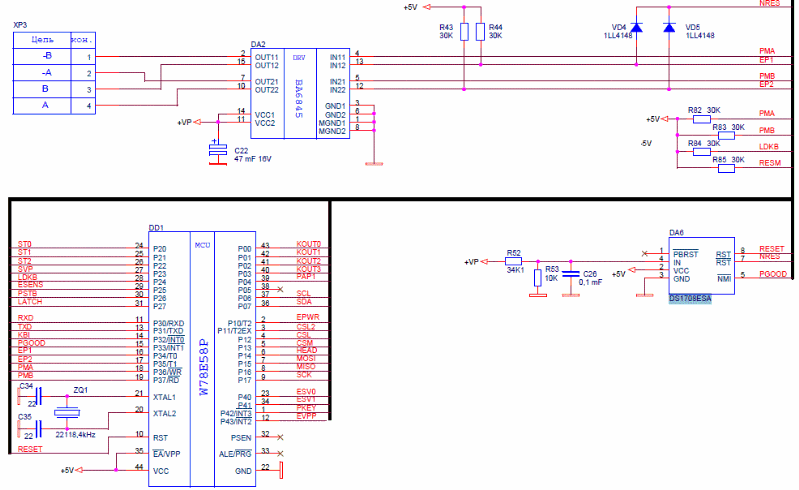Select the XP3 connector table header
The image size is (799, 490).
coord(54,39)
